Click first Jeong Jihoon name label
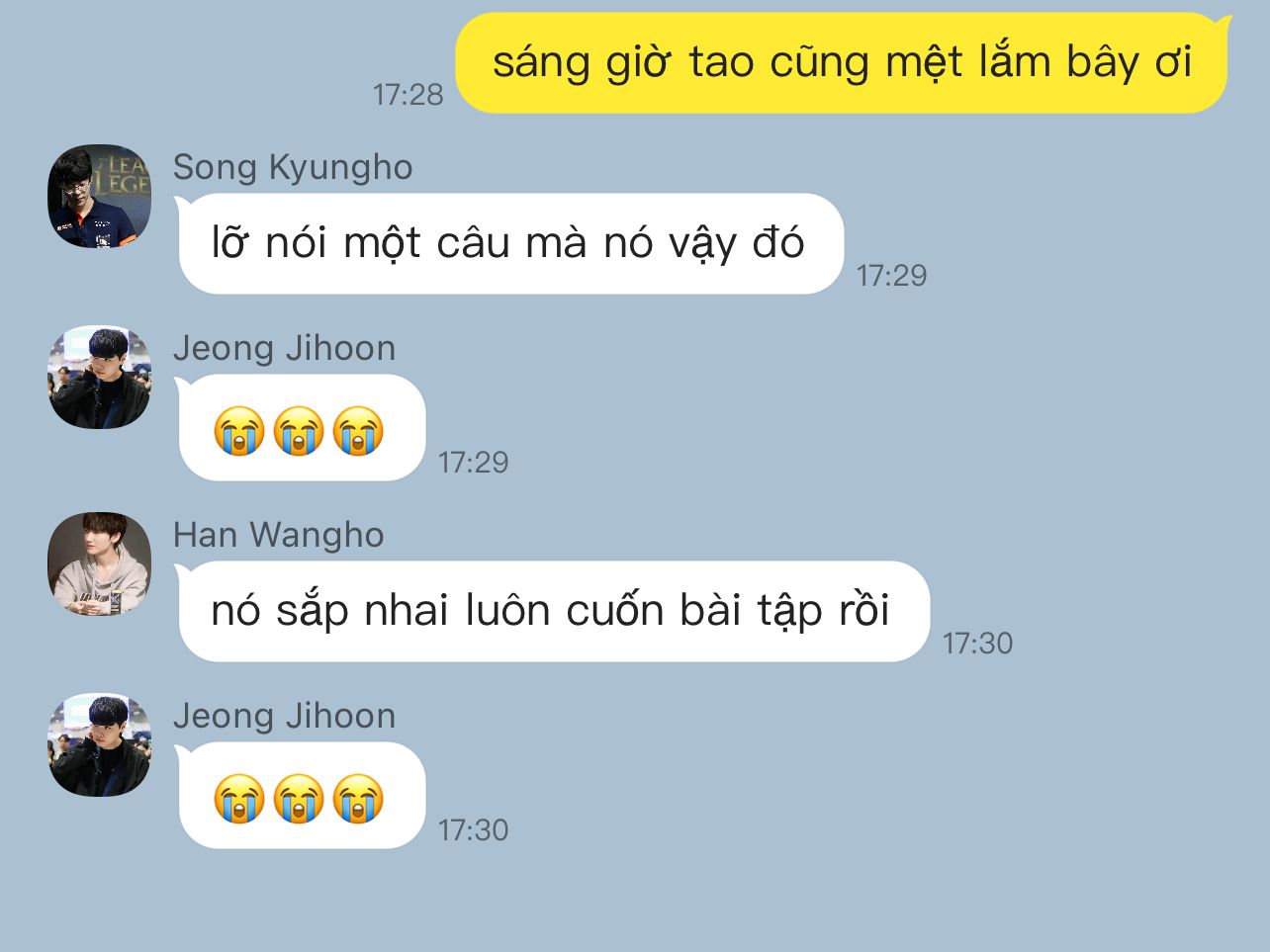 click(x=285, y=348)
